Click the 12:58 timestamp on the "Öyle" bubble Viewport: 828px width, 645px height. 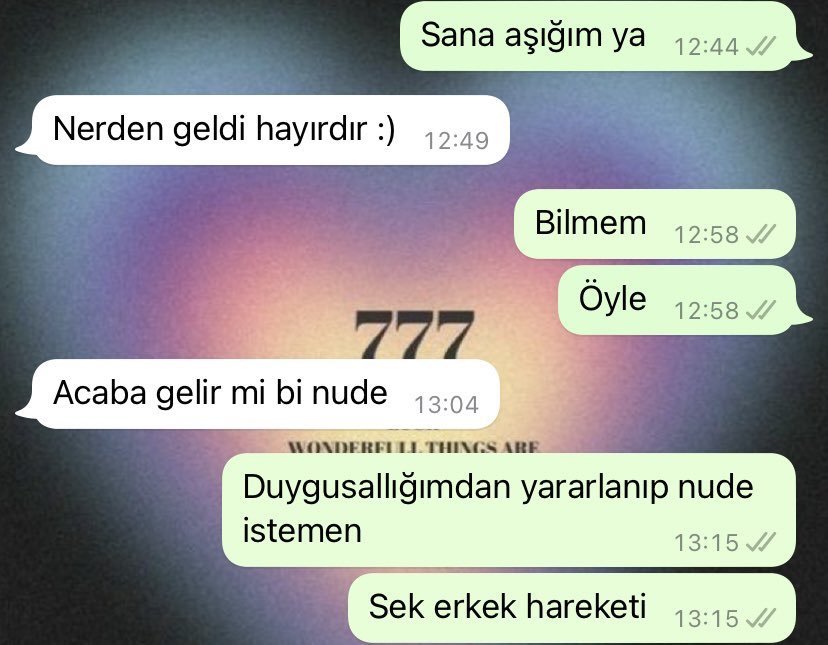706,311
